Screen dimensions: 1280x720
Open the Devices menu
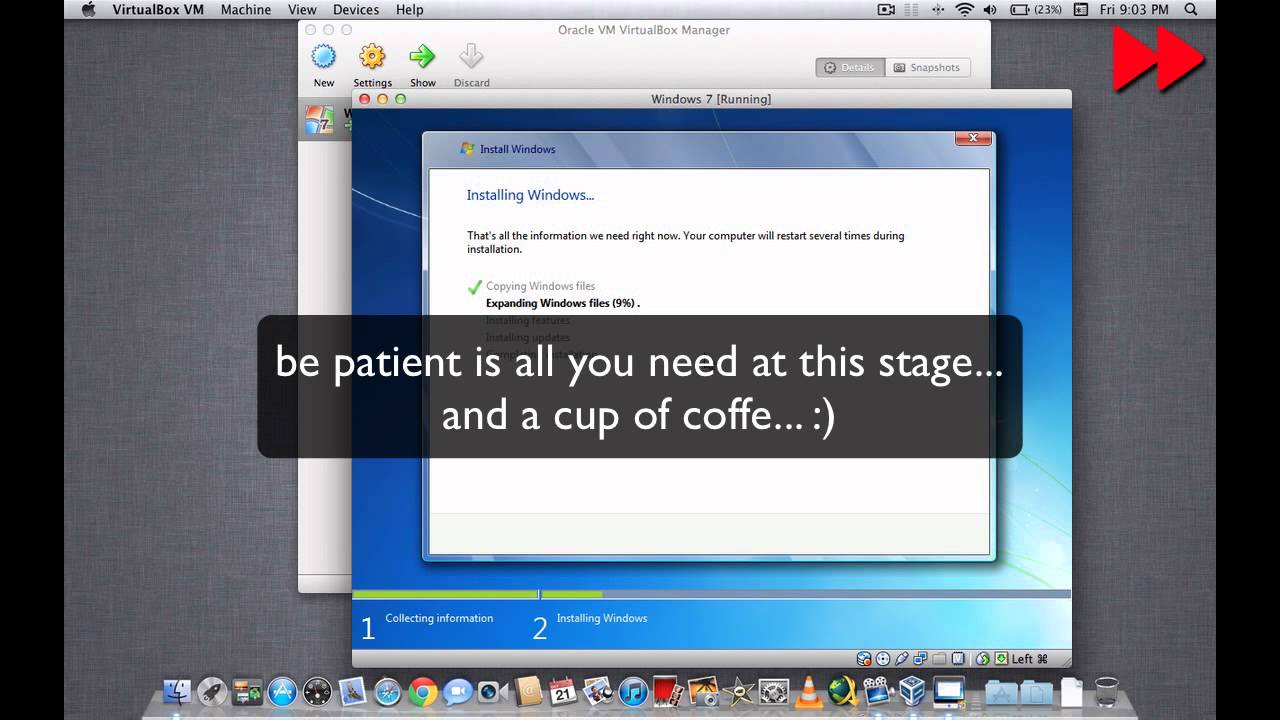[x=356, y=10]
